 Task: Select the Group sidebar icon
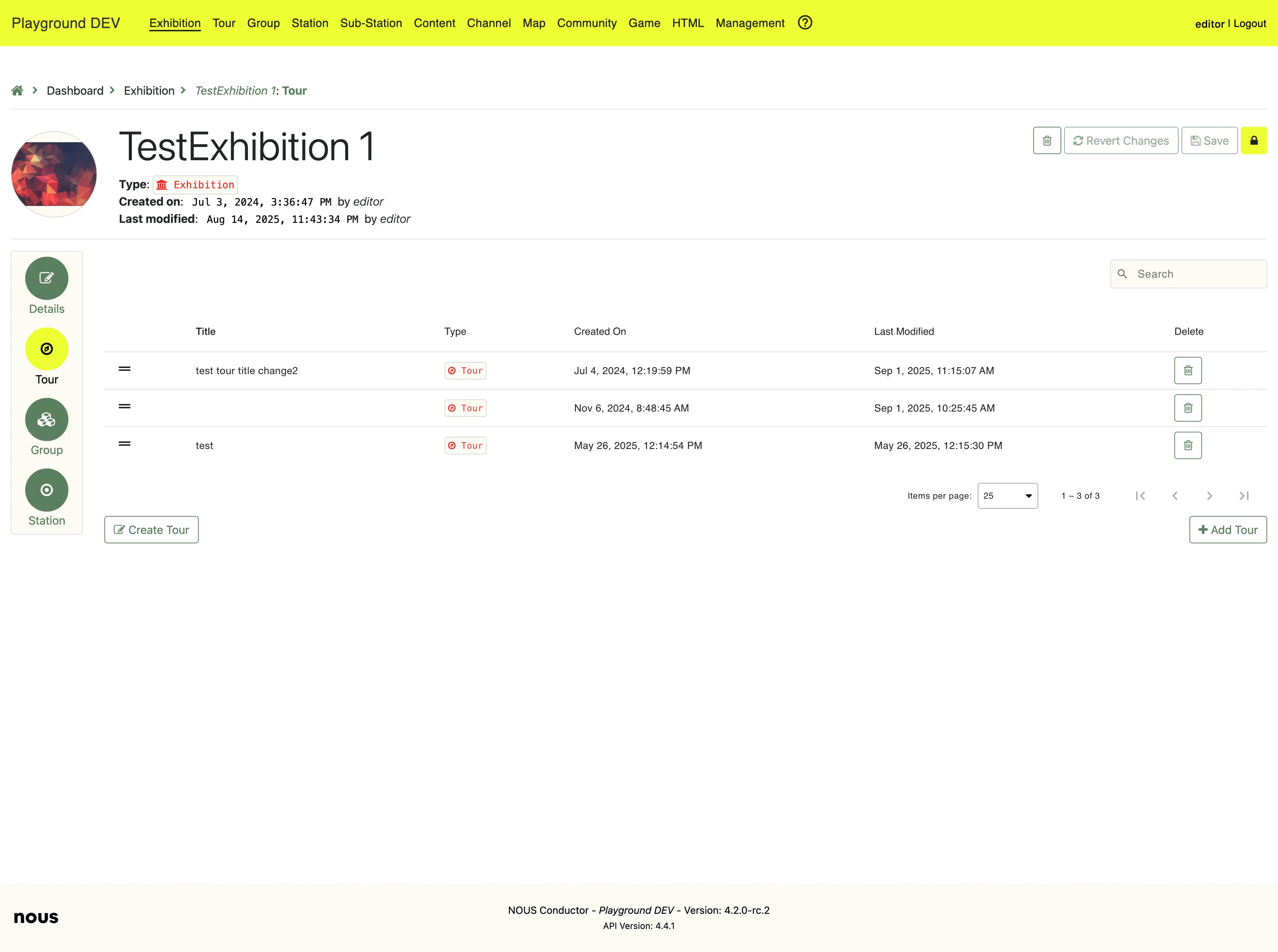click(x=47, y=419)
